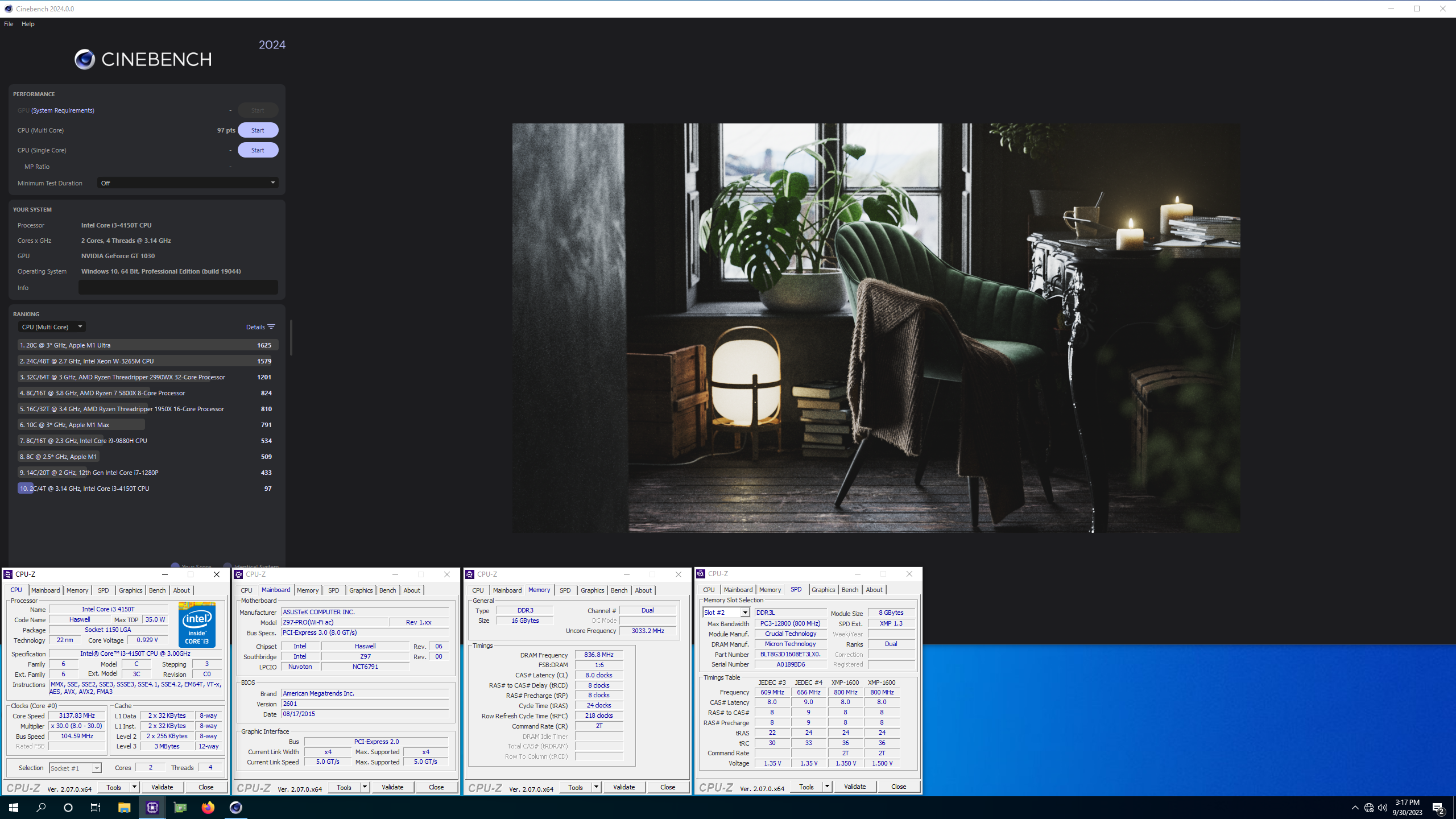This screenshot has width=1456, height=819.
Task: Open network status tray icon
Action: [x=1369, y=808]
